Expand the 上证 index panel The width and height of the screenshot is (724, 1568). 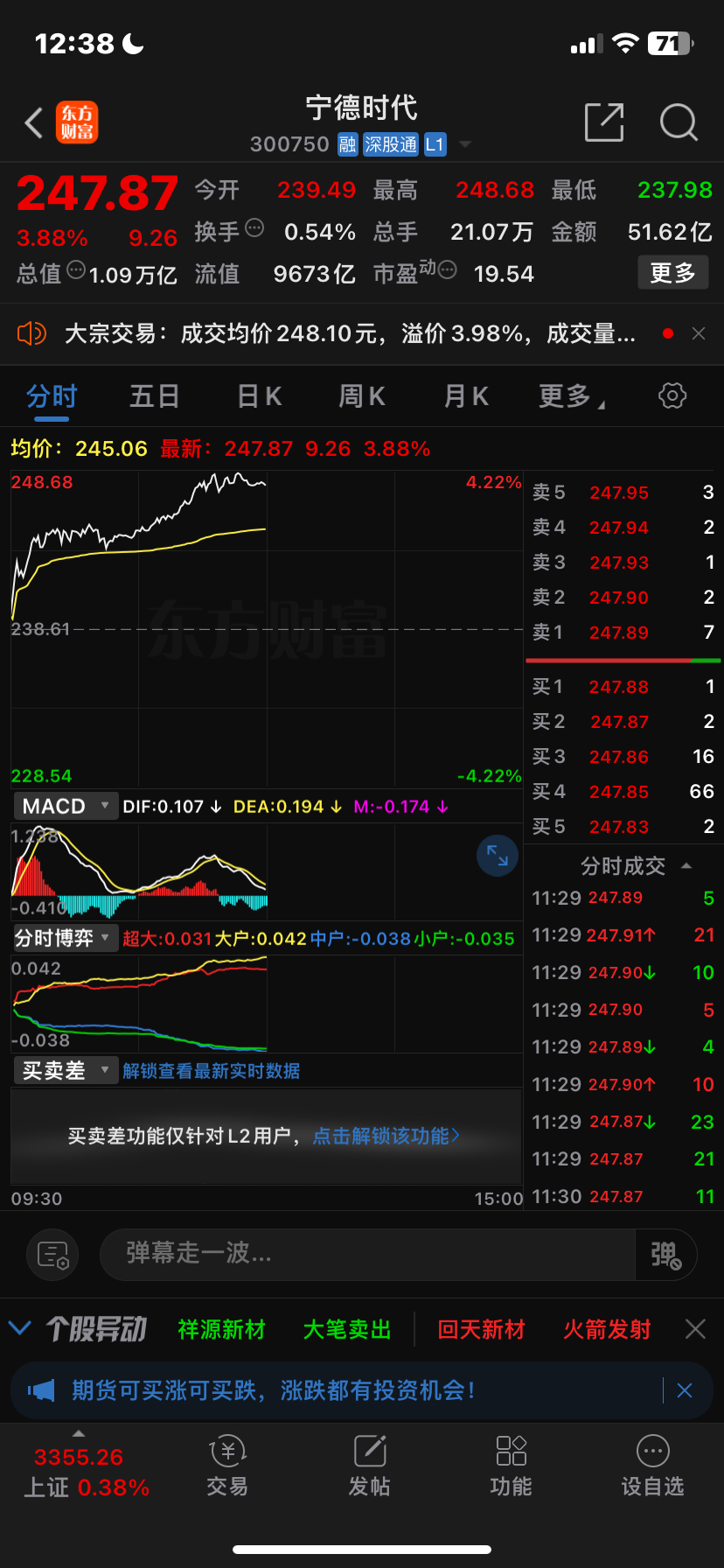(x=79, y=1433)
